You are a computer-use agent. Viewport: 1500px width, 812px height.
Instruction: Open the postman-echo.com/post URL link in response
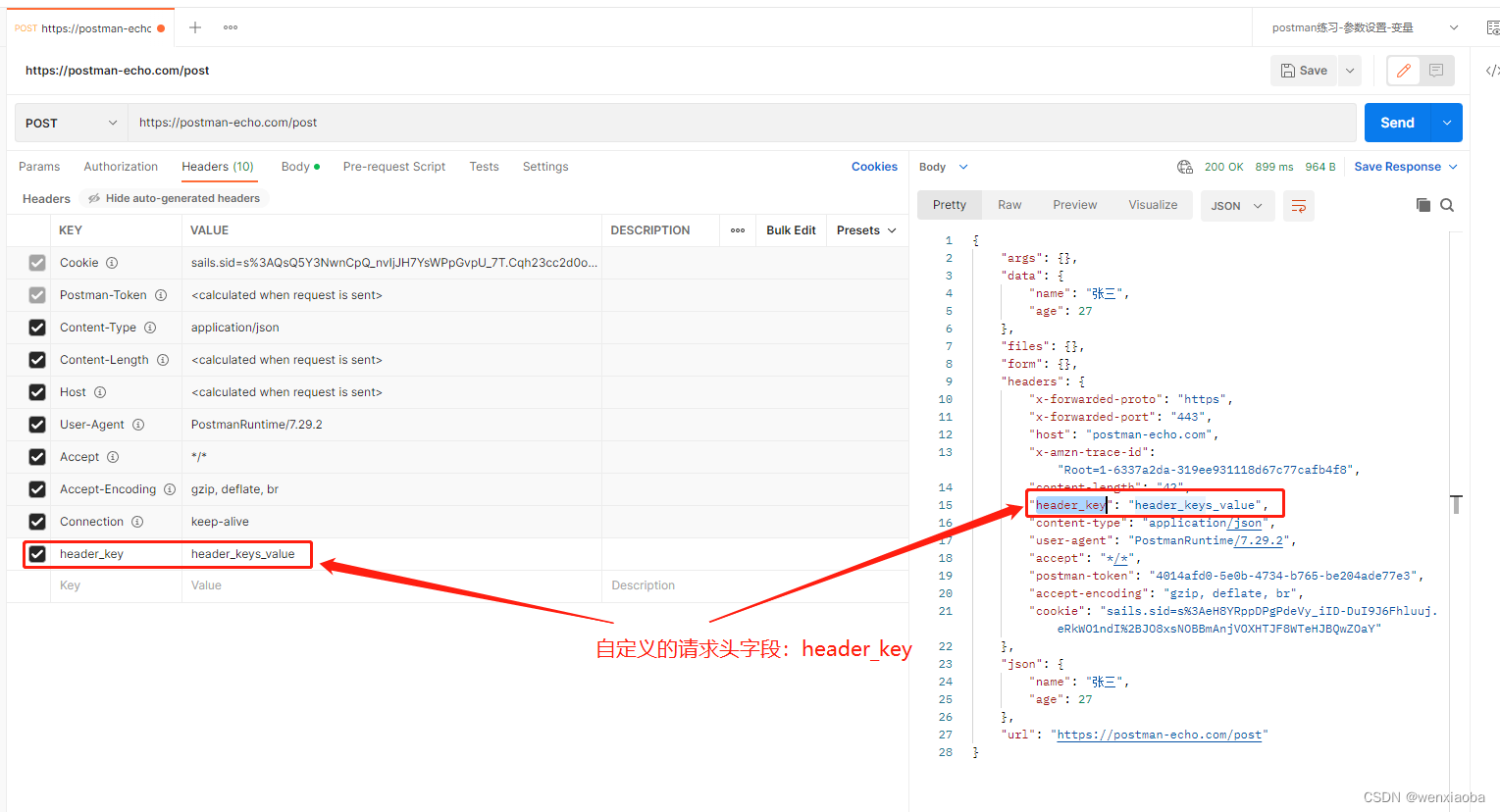tap(1160, 735)
